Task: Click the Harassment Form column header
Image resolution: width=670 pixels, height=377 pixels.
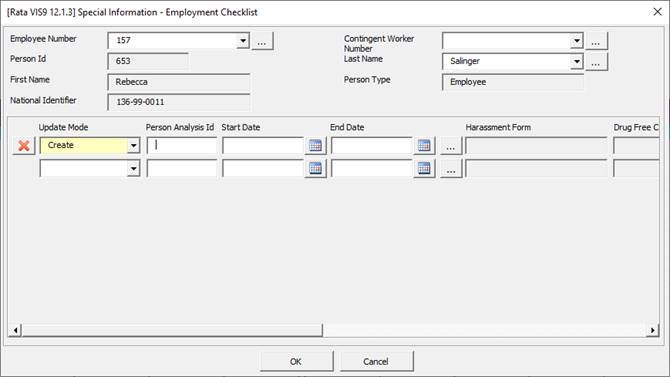Action: point(498,127)
